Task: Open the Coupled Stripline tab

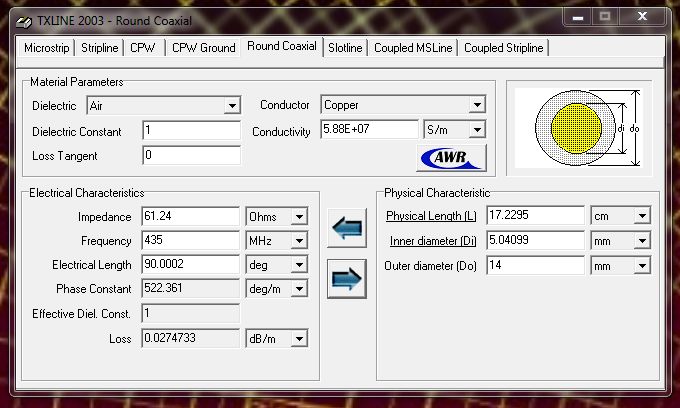Action: click(x=503, y=48)
